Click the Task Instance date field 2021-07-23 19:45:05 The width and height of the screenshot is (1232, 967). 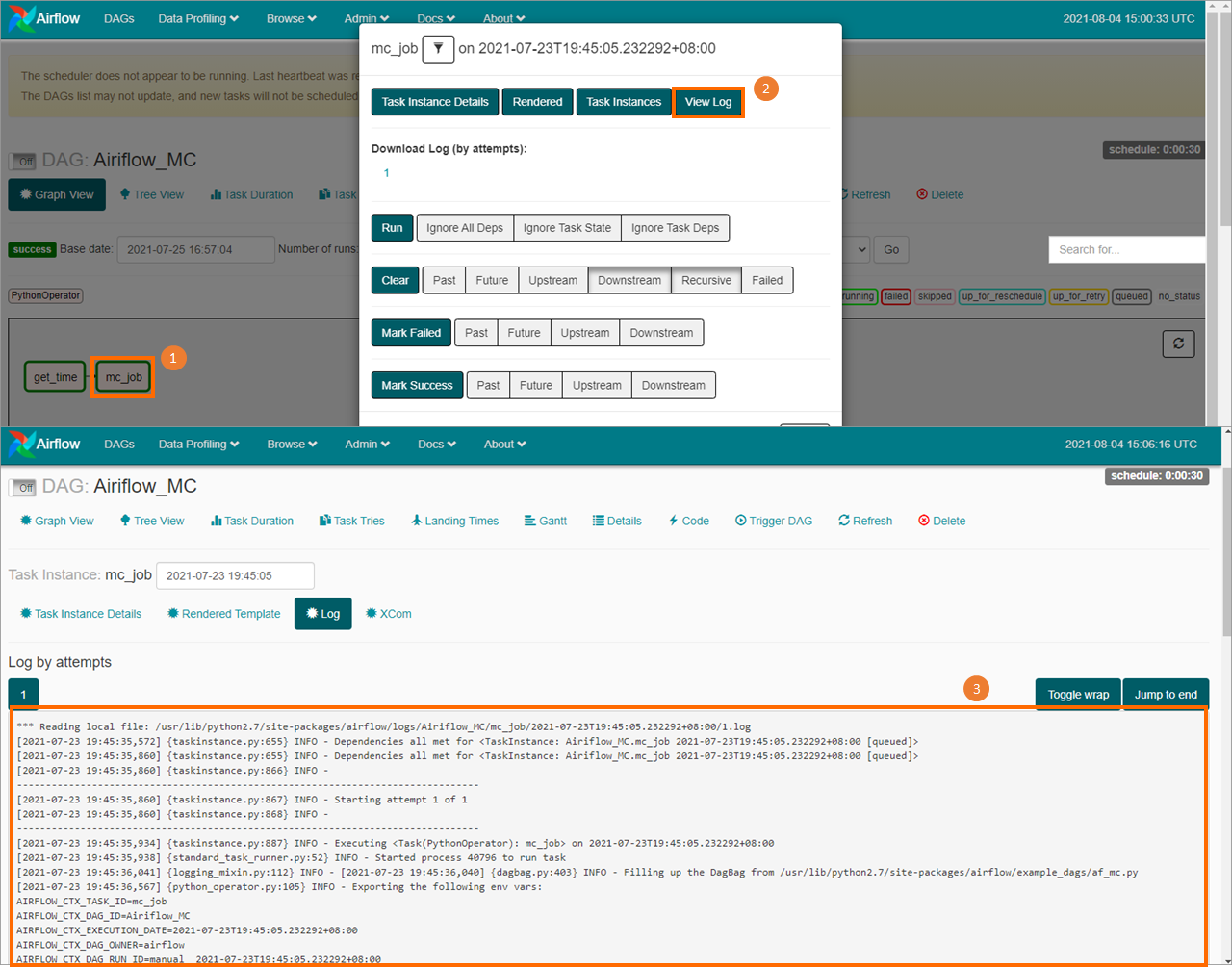click(x=235, y=575)
